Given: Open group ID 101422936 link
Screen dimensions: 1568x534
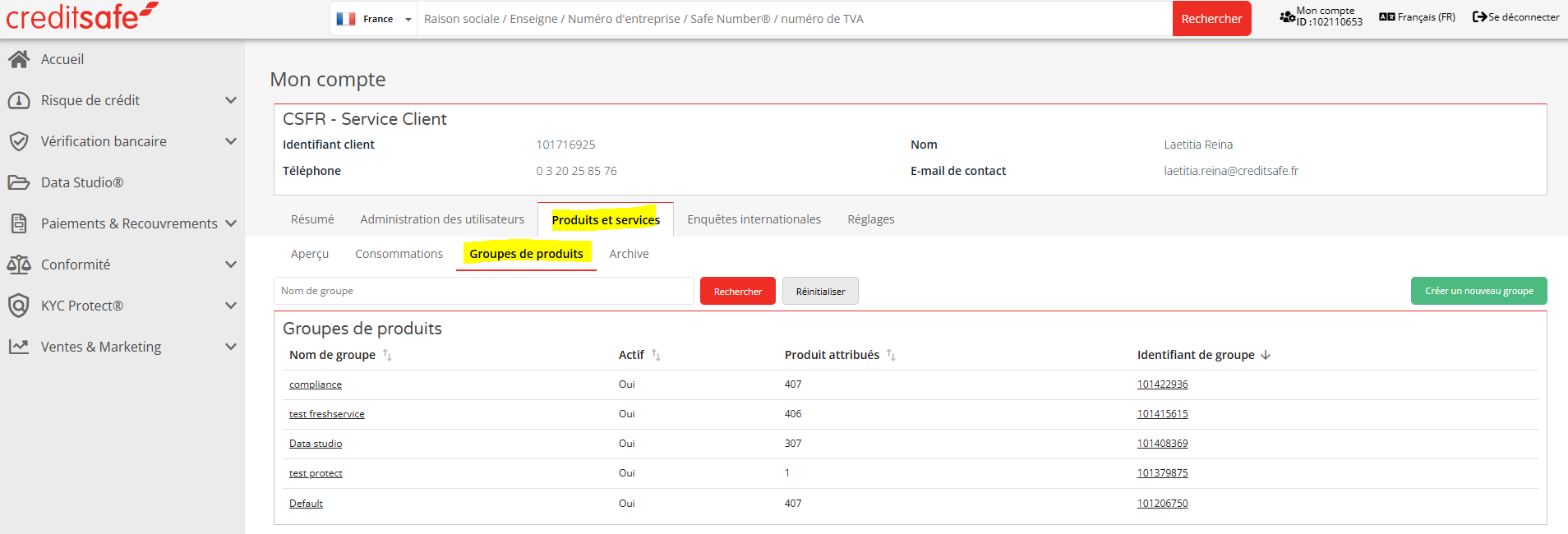Looking at the screenshot, I should (x=1162, y=384).
